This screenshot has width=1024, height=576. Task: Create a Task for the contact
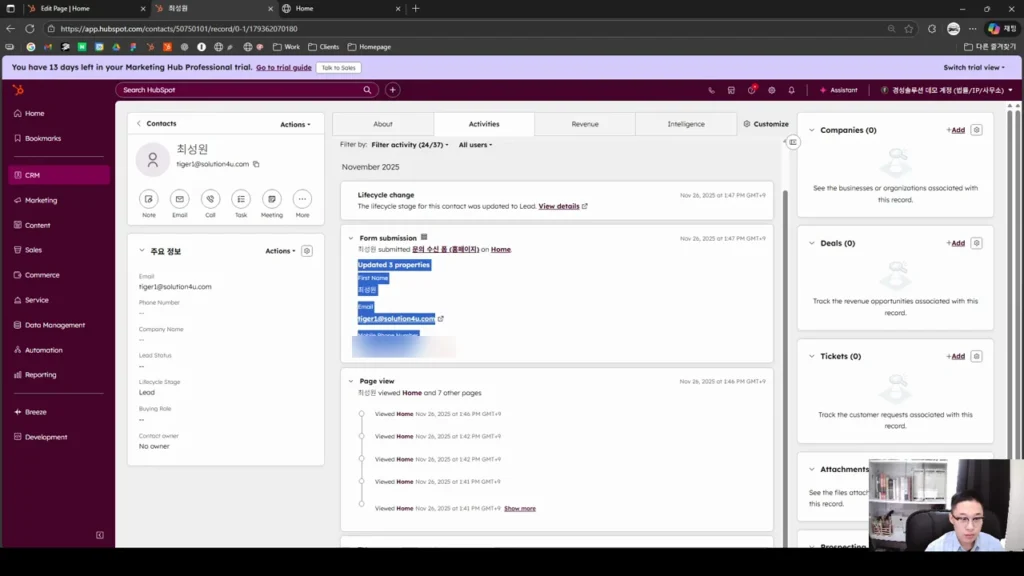point(241,199)
